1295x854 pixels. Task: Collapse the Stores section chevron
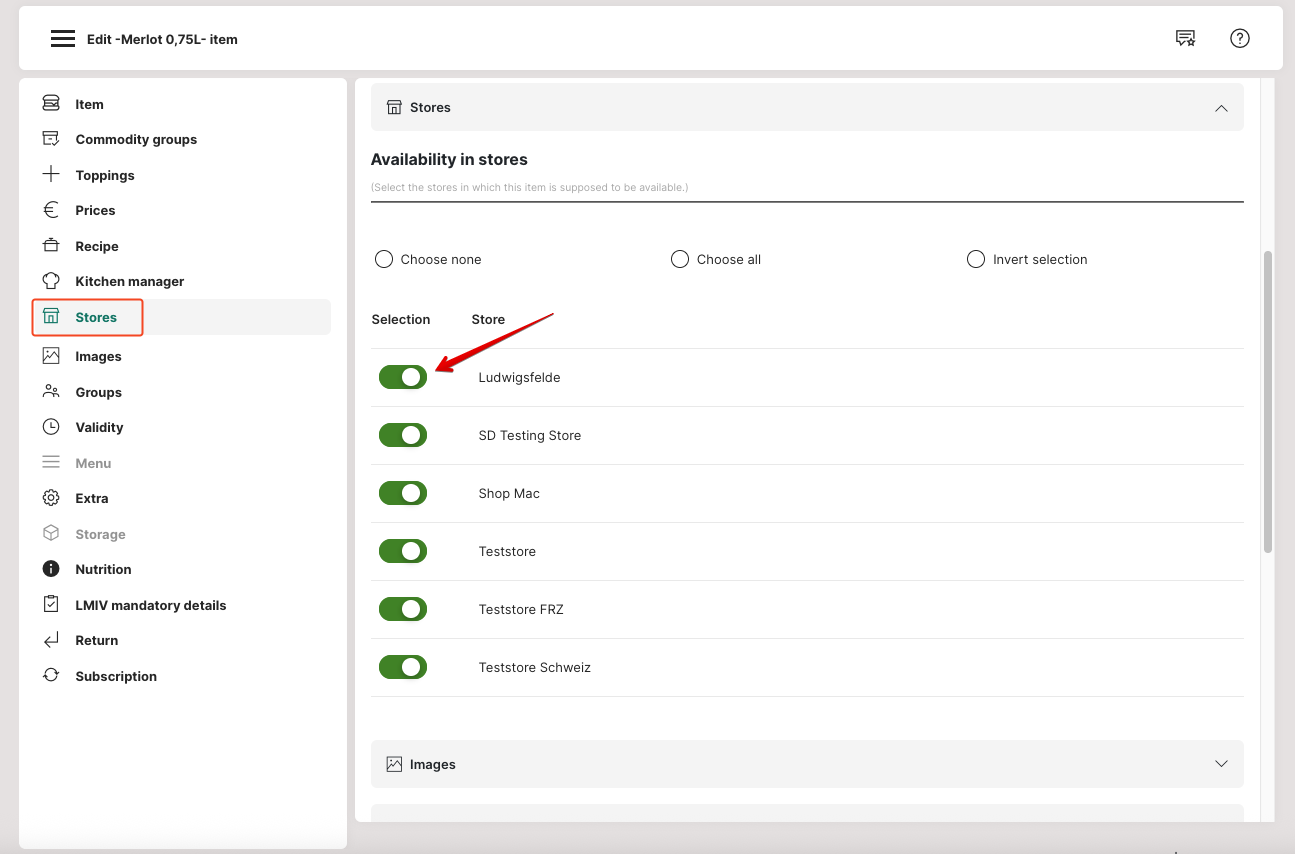[x=1221, y=107]
